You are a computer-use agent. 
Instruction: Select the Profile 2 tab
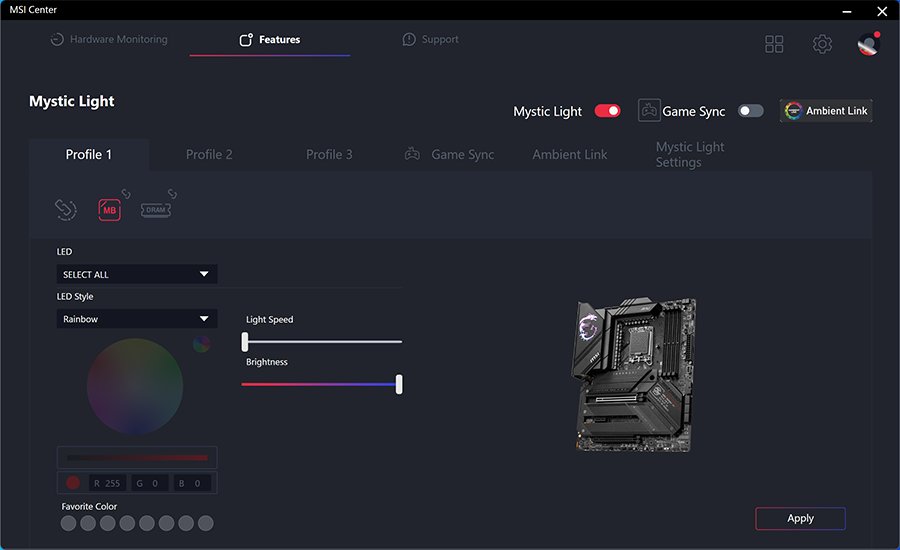[x=209, y=154]
